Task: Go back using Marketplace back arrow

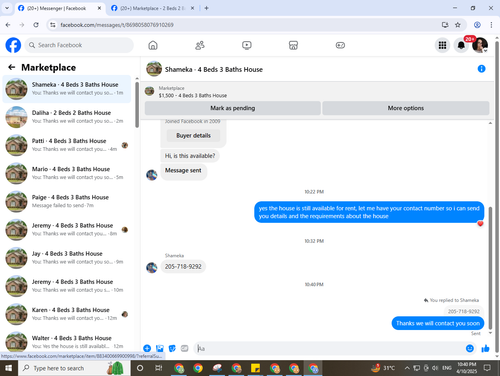Action: pos(12,67)
